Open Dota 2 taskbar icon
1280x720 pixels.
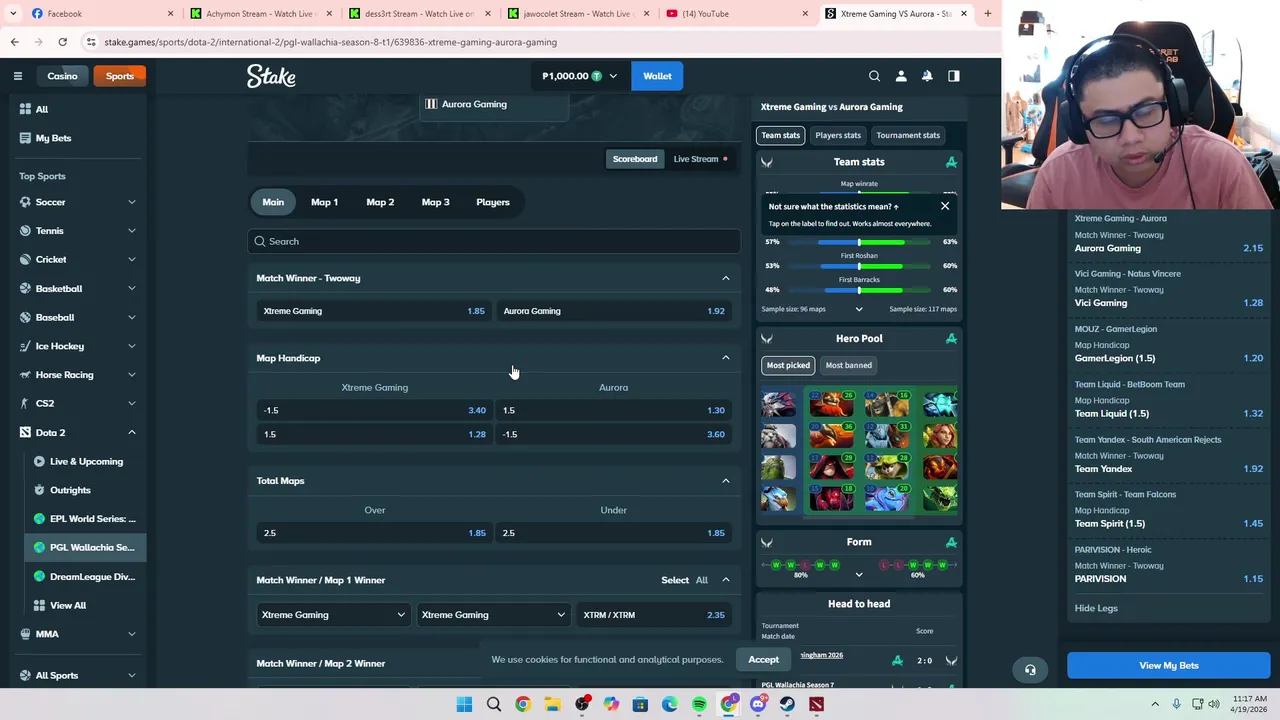816,704
